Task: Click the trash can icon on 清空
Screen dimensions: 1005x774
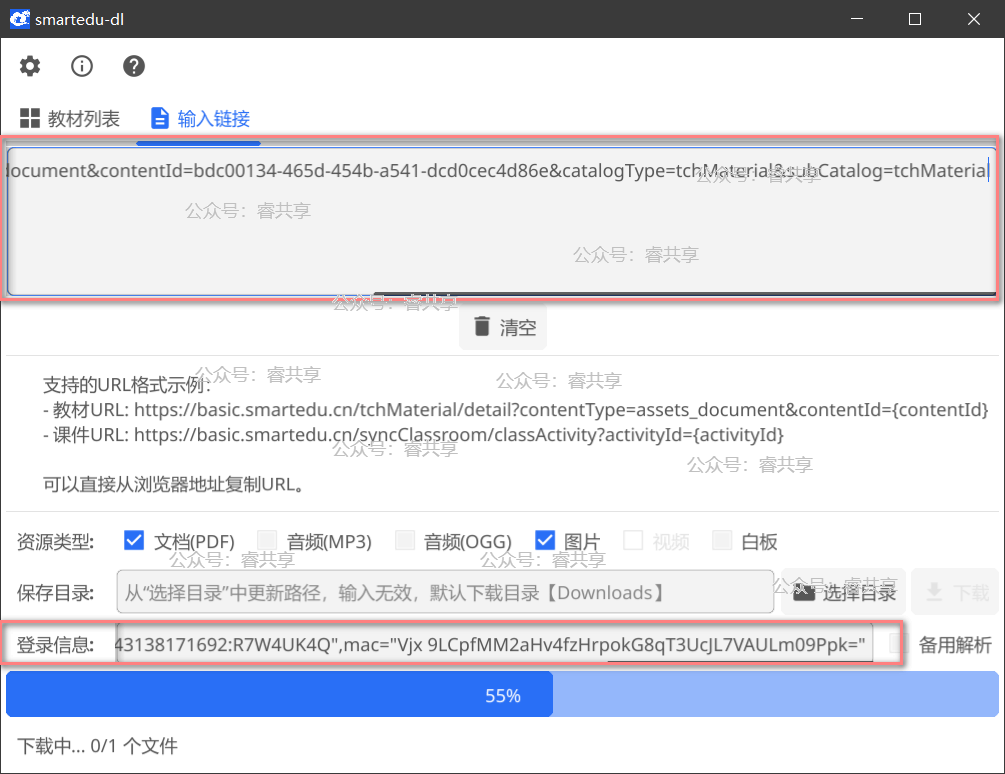Action: [481, 326]
